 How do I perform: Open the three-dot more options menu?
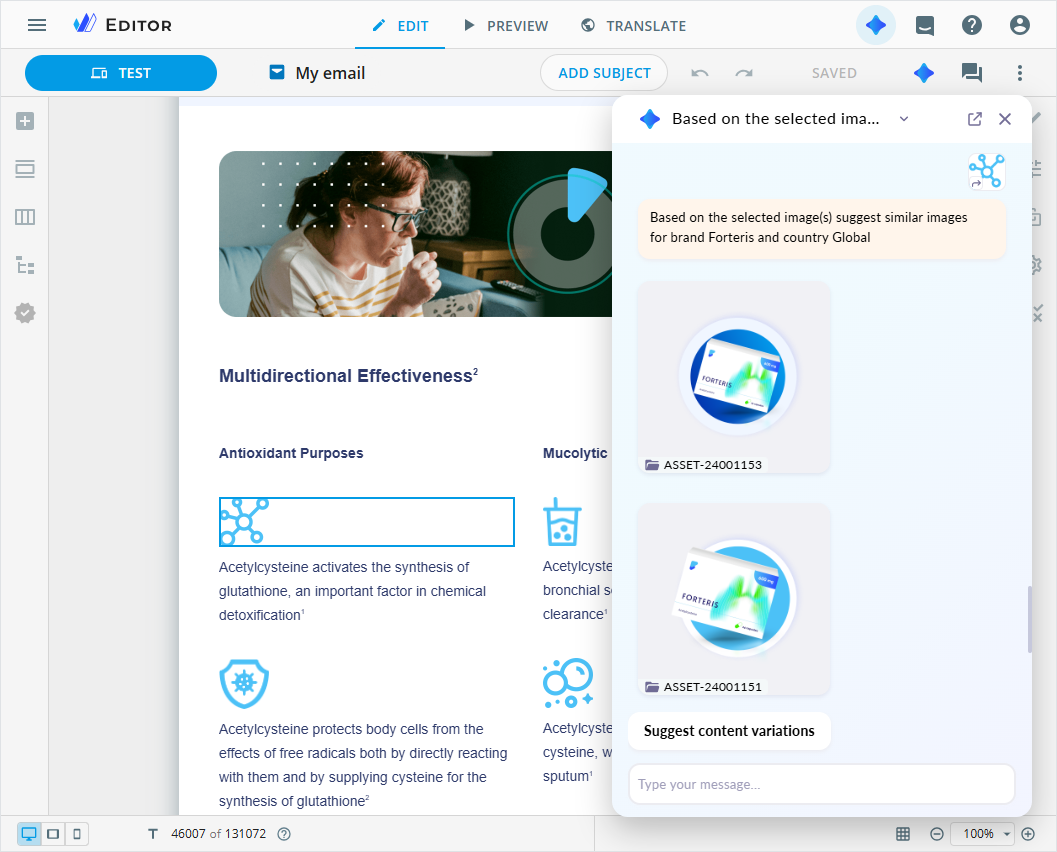[x=1019, y=73]
